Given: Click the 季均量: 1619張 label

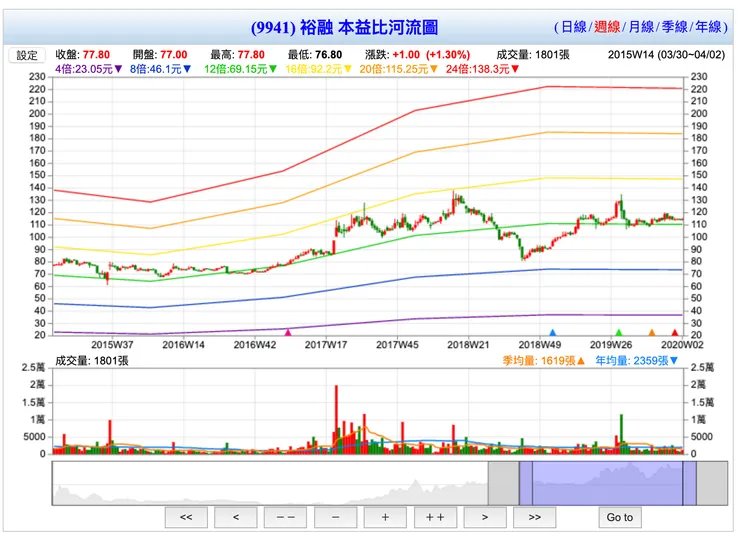Looking at the screenshot, I should tap(539, 361).
